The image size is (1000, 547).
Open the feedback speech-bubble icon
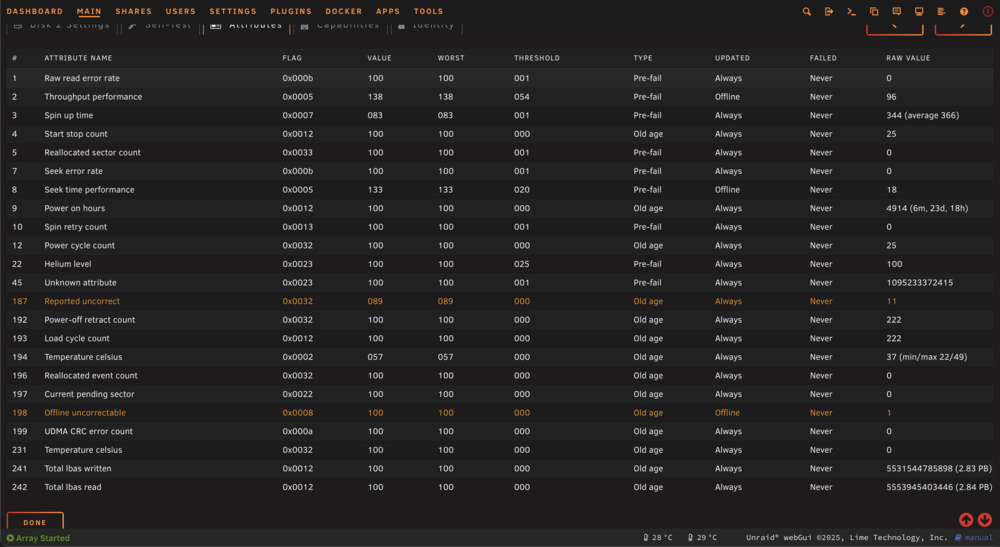[897, 11]
